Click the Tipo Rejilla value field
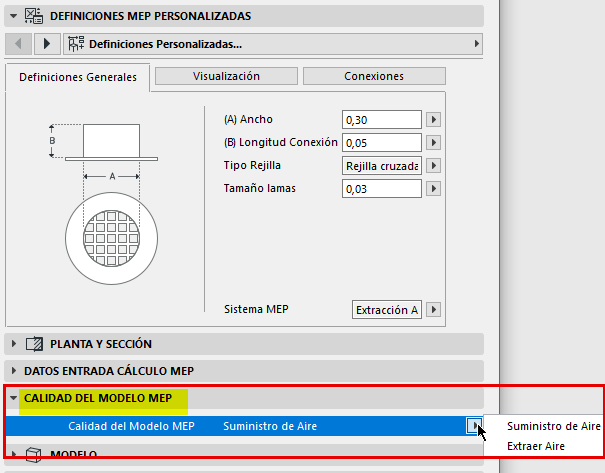 [x=382, y=166]
